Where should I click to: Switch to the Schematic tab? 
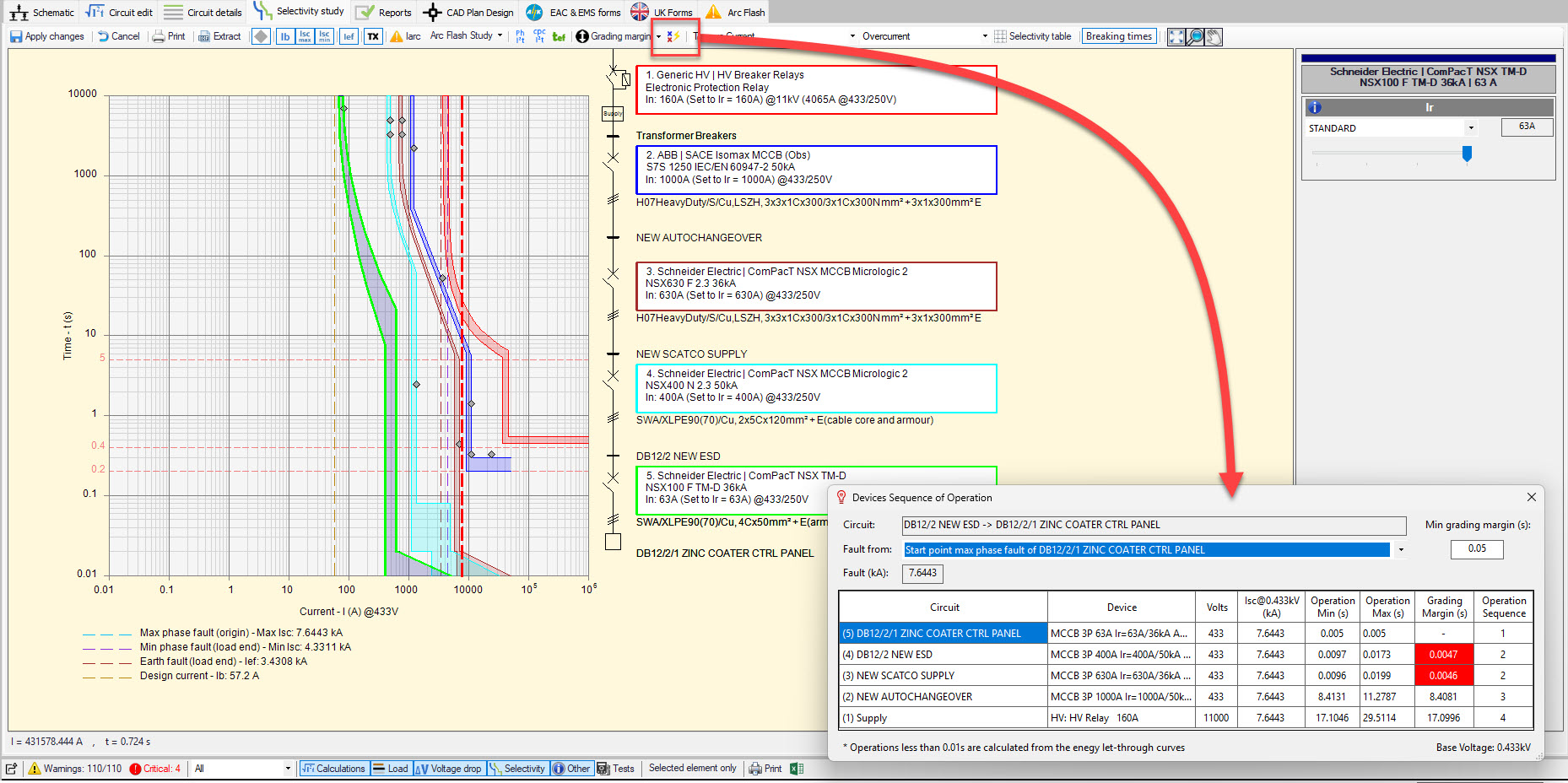coord(42,12)
